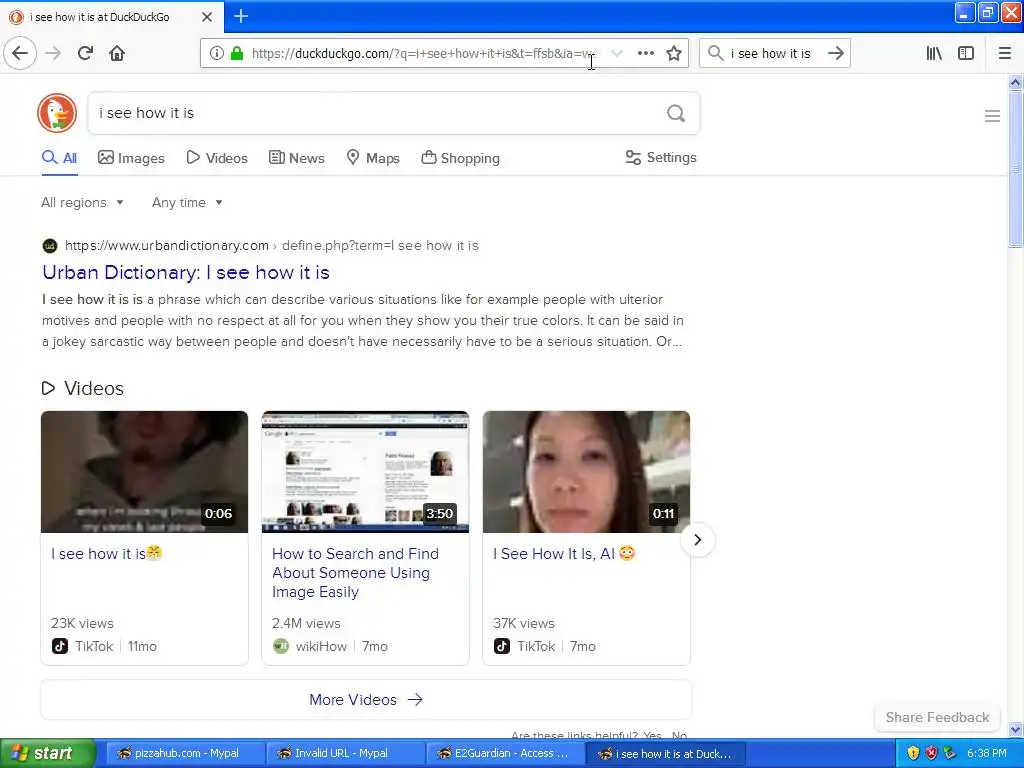Click the address bar URL field
The image size is (1024, 768).
point(424,54)
